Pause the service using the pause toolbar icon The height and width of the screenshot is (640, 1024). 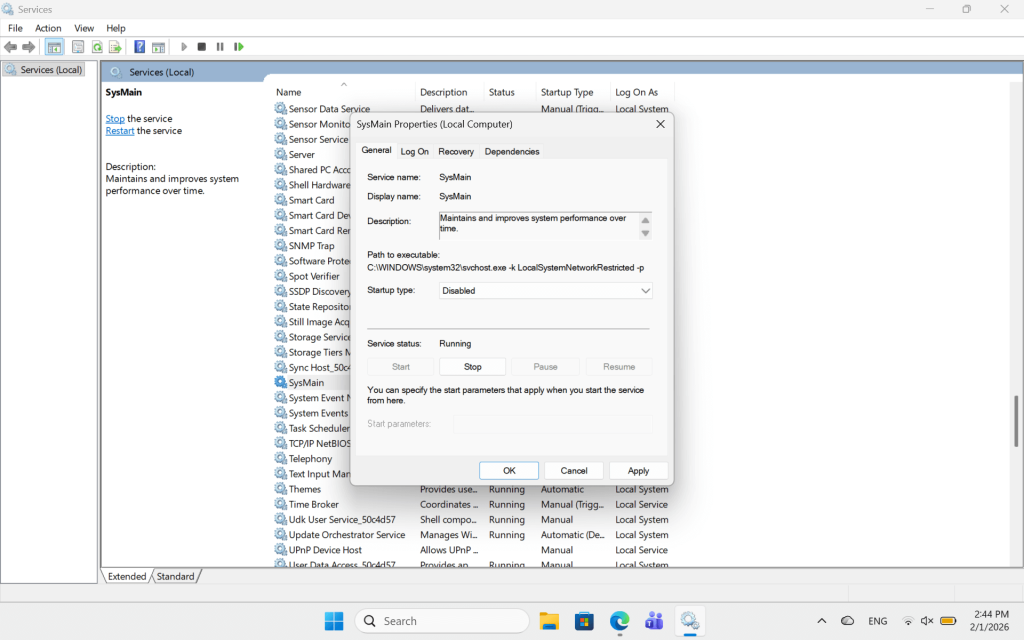point(218,46)
